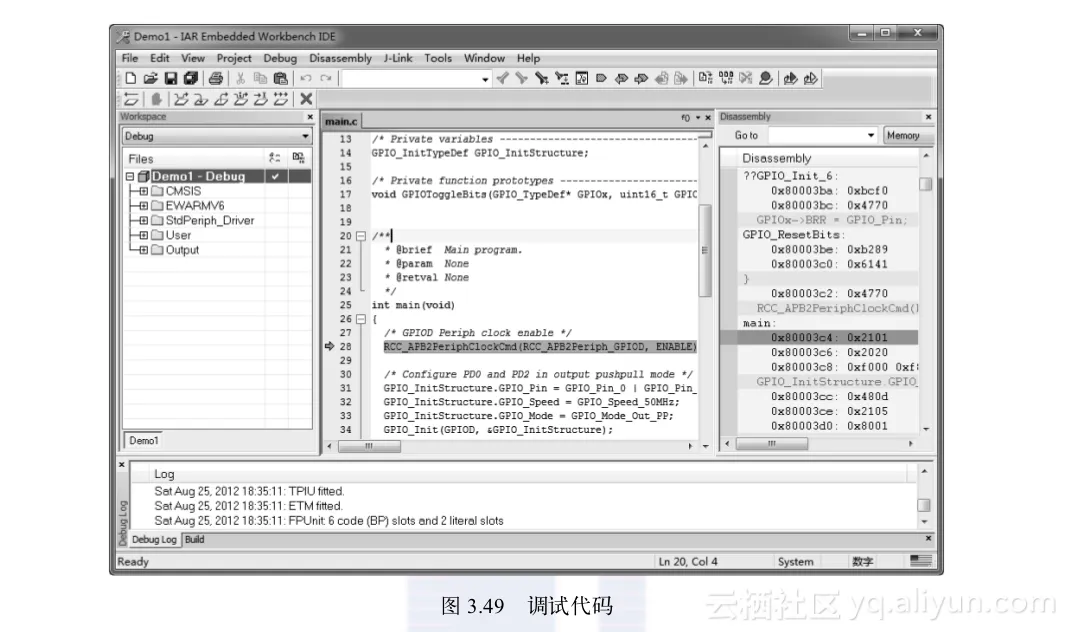The height and width of the screenshot is (632, 1068).
Task: Click the Find Next flashlight icon
Action: click(522, 79)
